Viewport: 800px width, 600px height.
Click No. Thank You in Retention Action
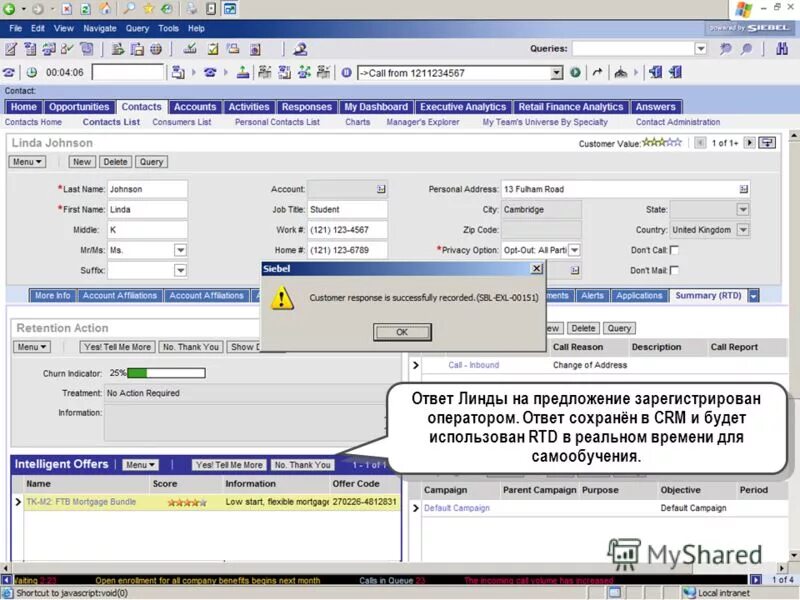[191, 347]
